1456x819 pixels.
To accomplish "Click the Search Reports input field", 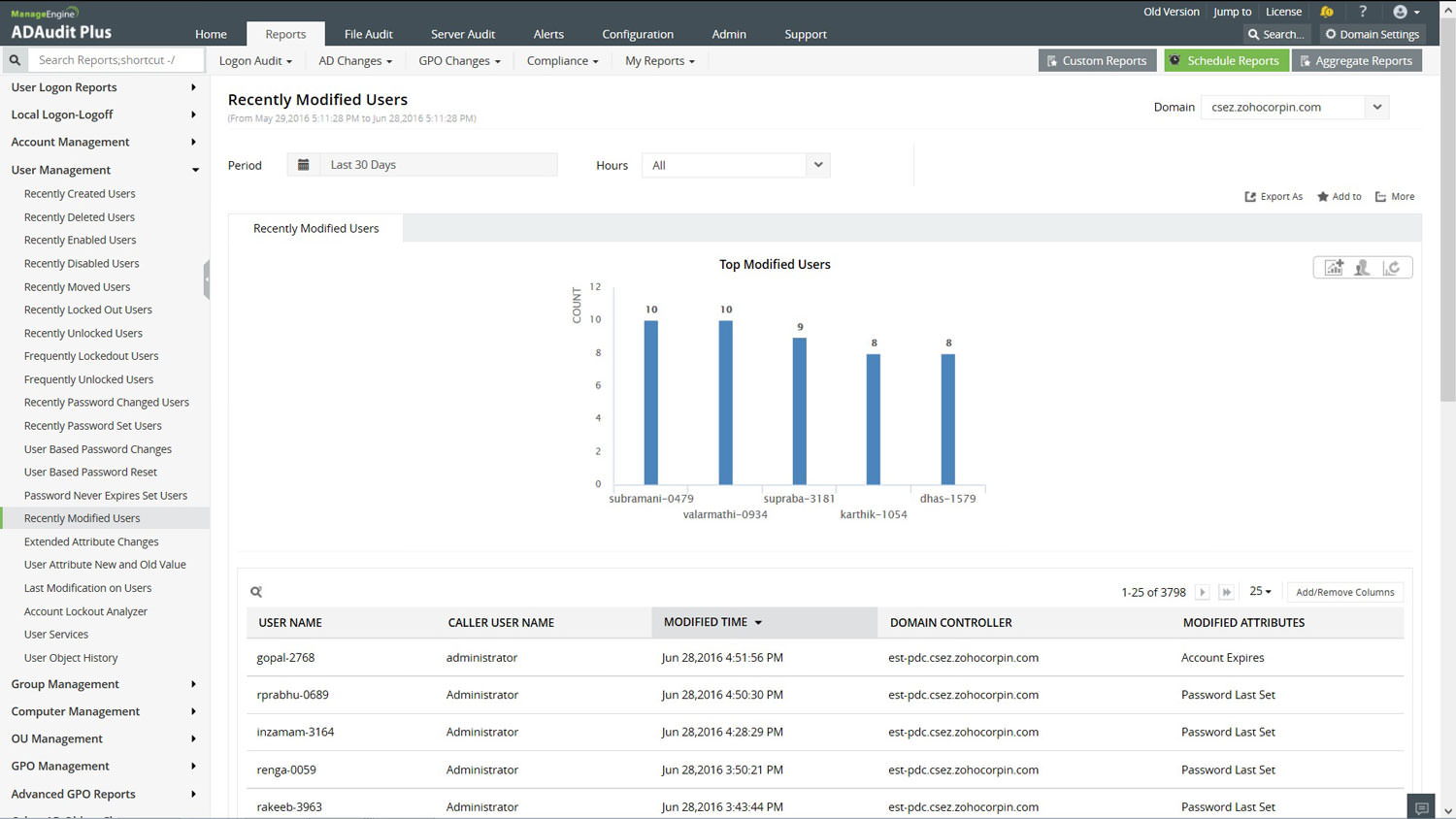I will coord(115,60).
